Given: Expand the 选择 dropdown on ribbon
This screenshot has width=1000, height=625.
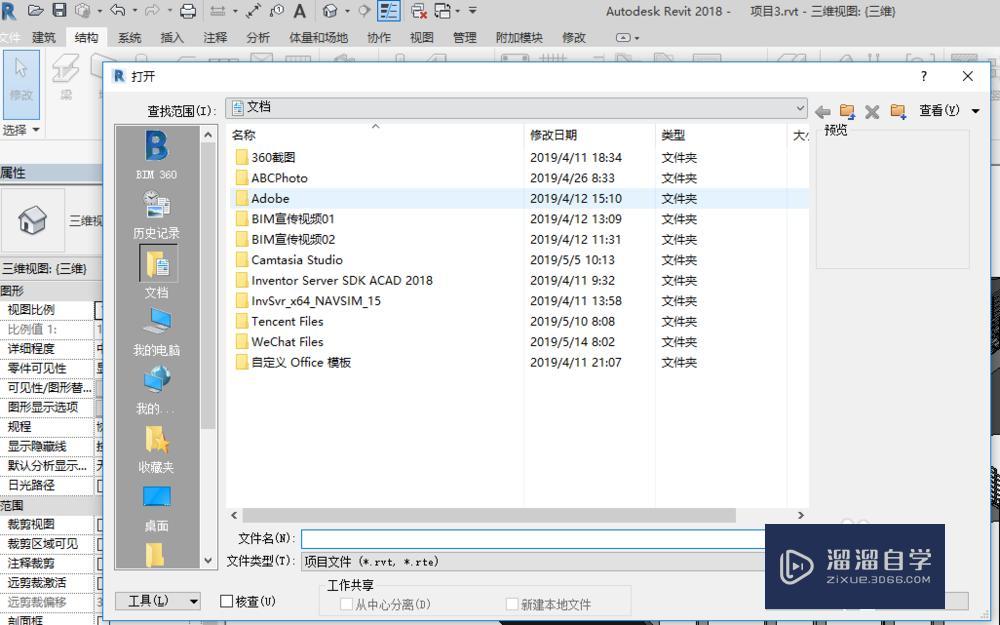Looking at the screenshot, I should click(21, 130).
